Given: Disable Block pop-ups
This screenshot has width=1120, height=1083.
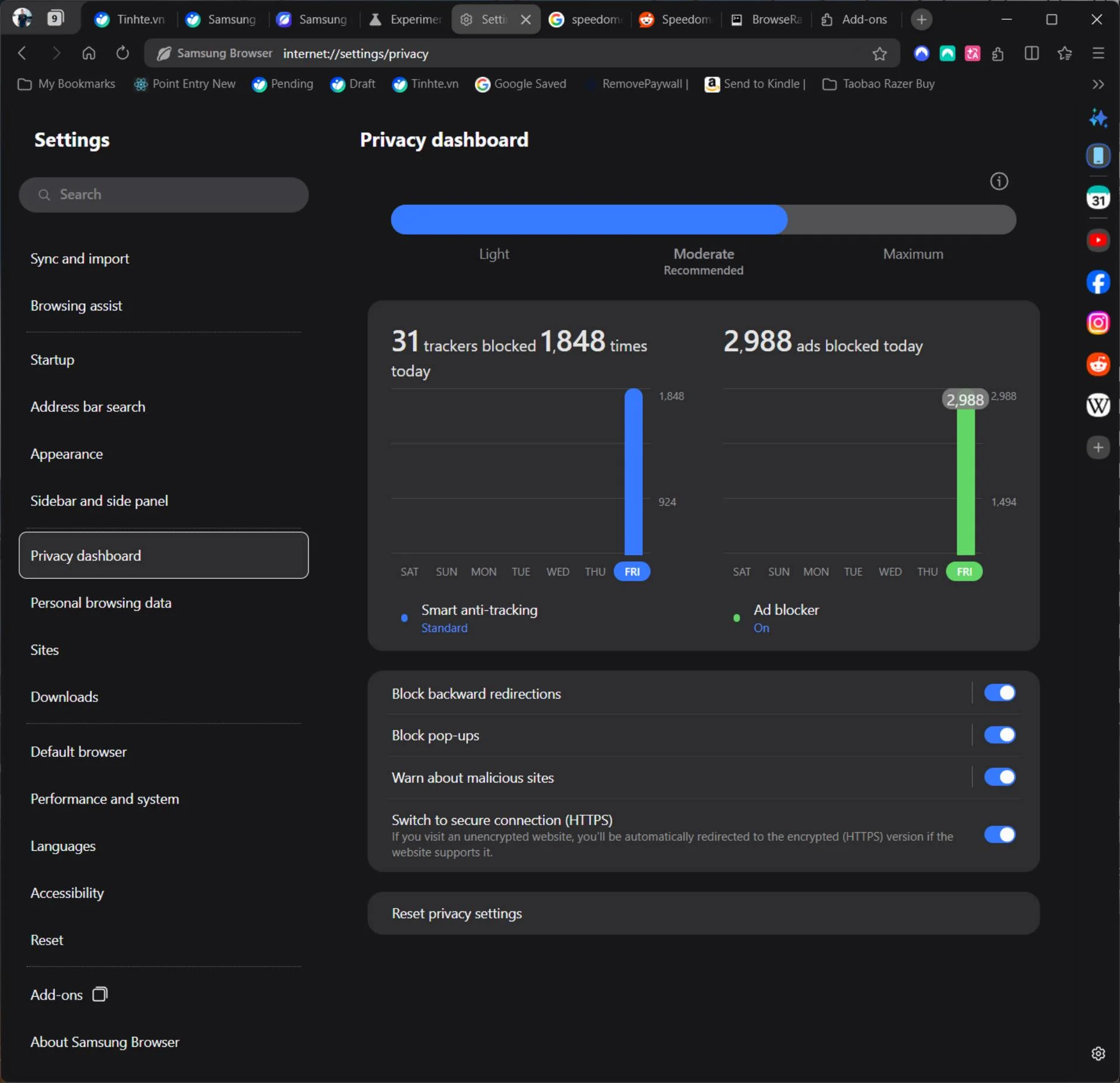Looking at the screenshot, I should click(x=999, y=735).
